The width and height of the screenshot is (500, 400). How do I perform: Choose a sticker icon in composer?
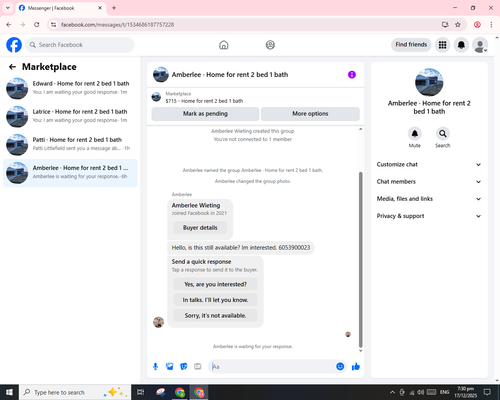point(184,367)
